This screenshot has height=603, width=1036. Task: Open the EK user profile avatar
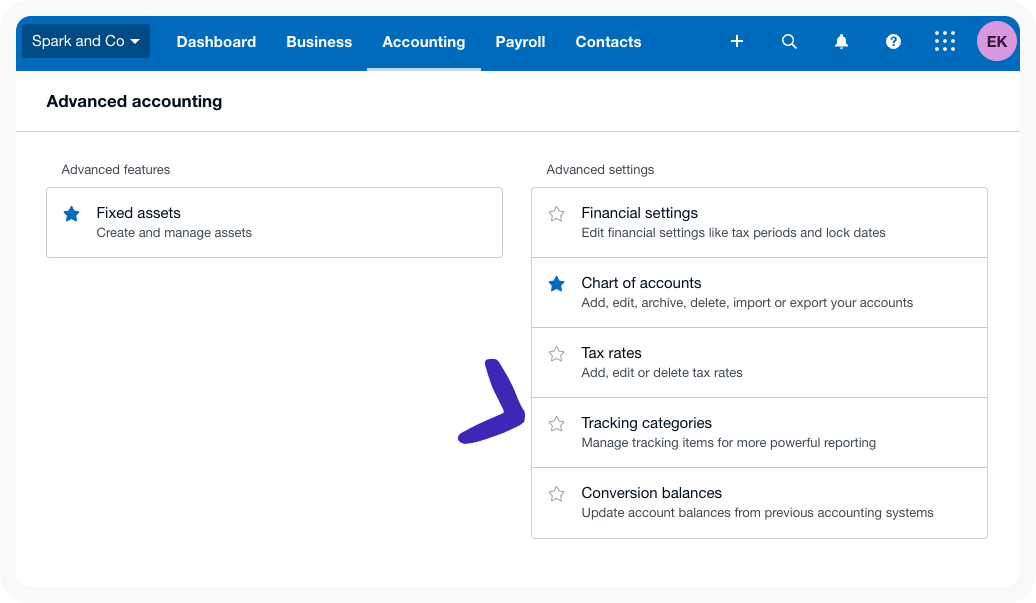[996, 42]
